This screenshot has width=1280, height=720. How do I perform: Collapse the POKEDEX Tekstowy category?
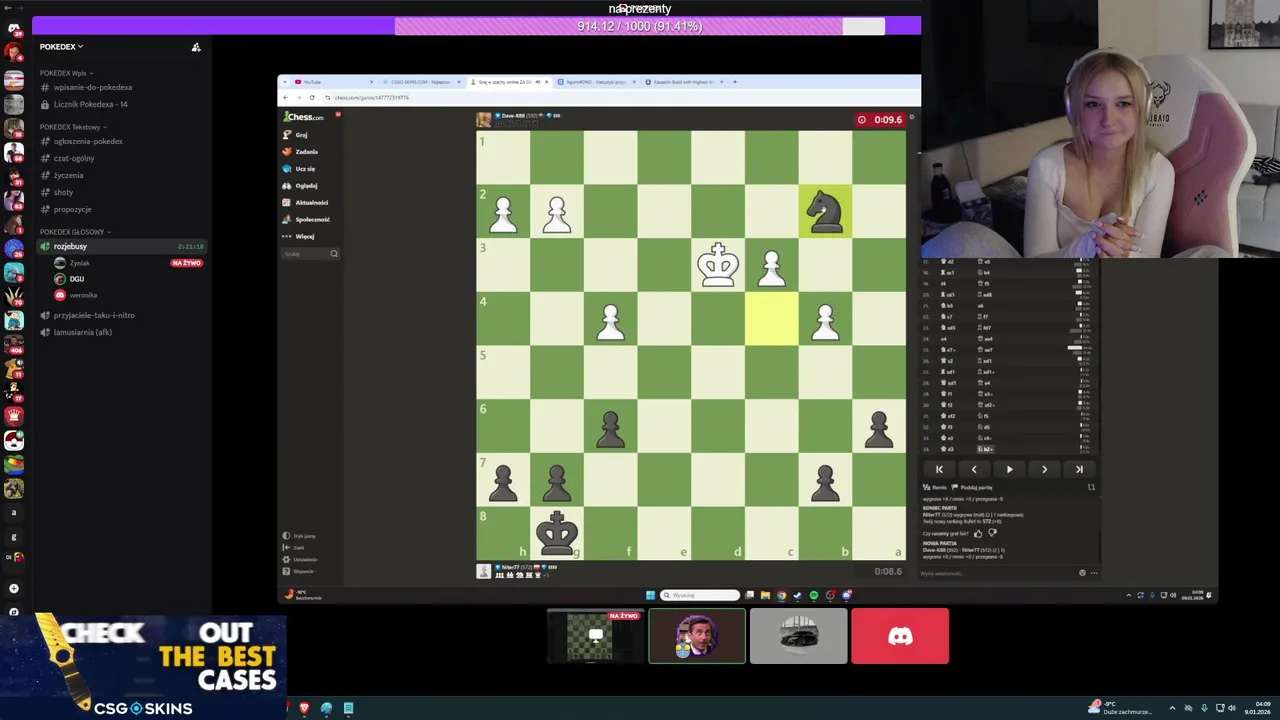tap(73, 127)
